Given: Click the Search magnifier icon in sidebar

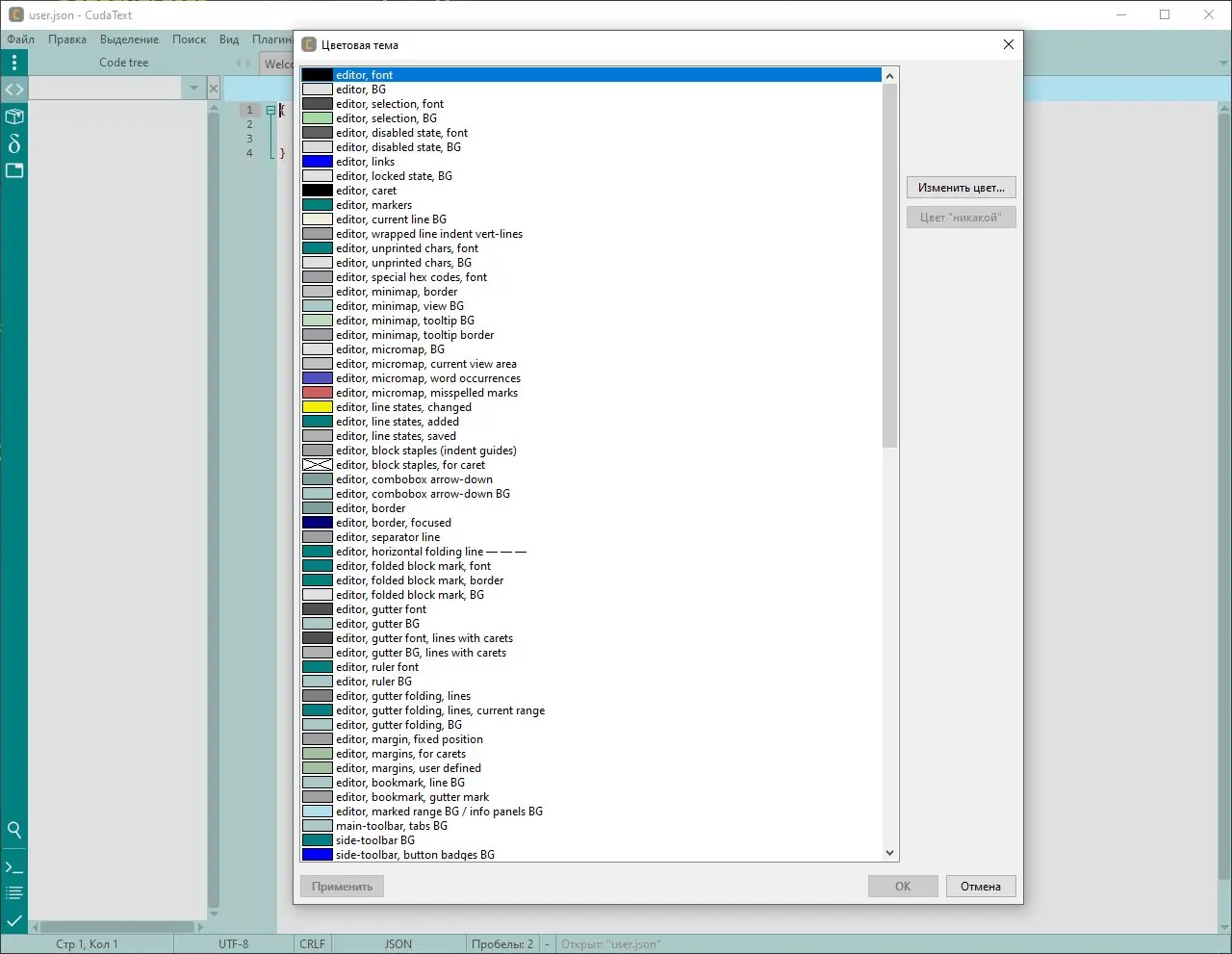Looking at the screenshot, I should coord(14,830).
